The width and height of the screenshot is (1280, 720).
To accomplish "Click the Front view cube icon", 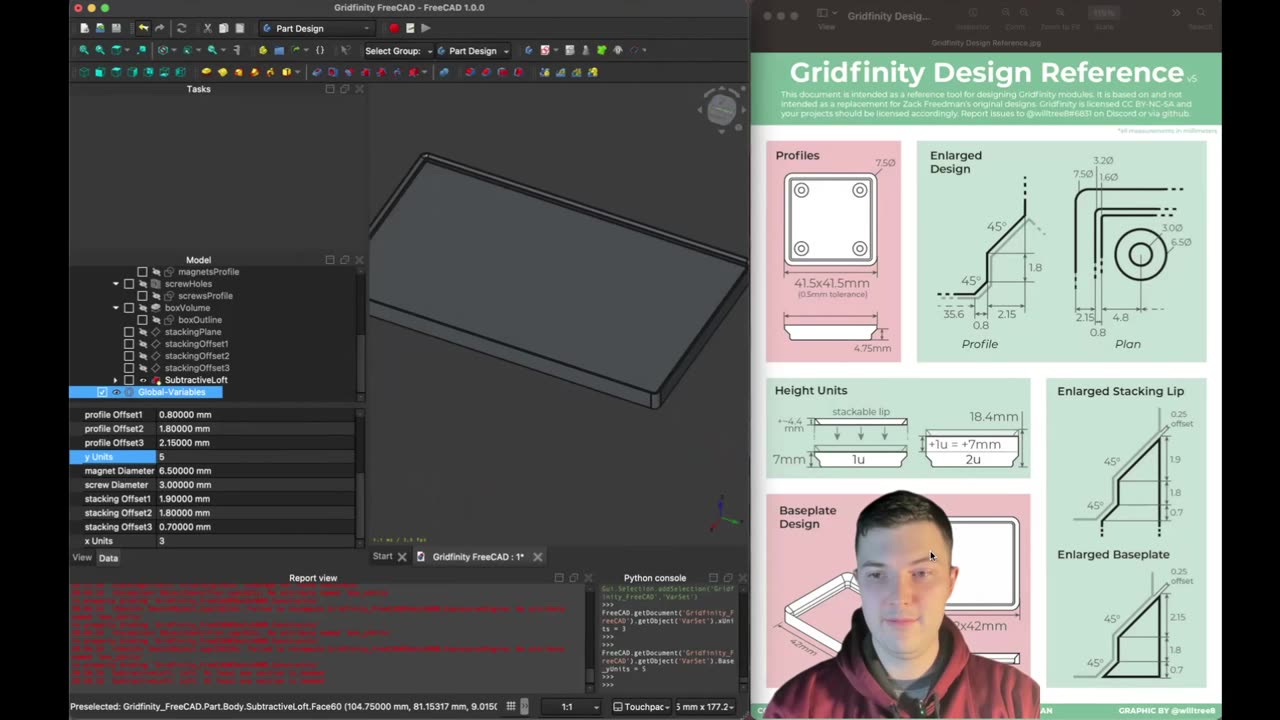I will pyautogui.click(x=100, y=72).
